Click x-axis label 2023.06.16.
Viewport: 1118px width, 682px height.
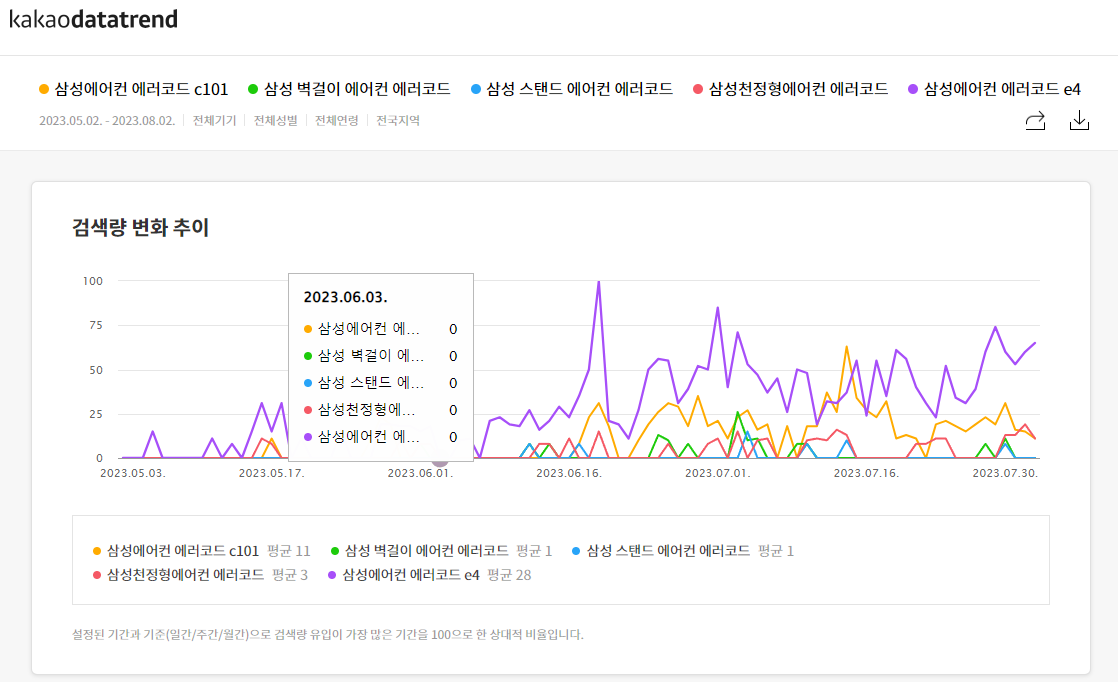[x=569, y=472]
